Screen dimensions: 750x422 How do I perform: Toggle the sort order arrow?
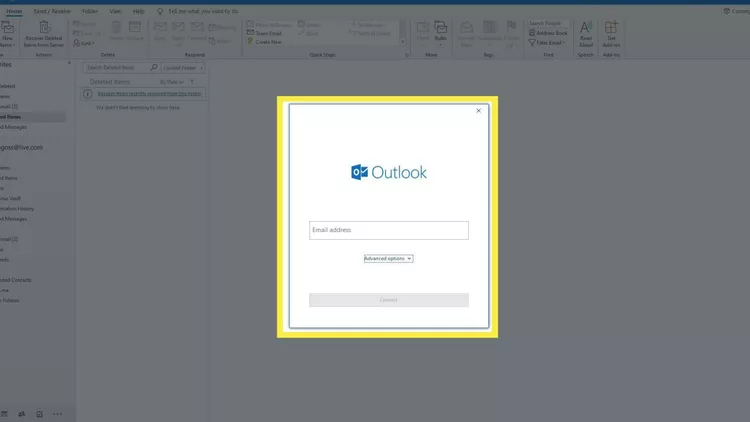[192, 82]
